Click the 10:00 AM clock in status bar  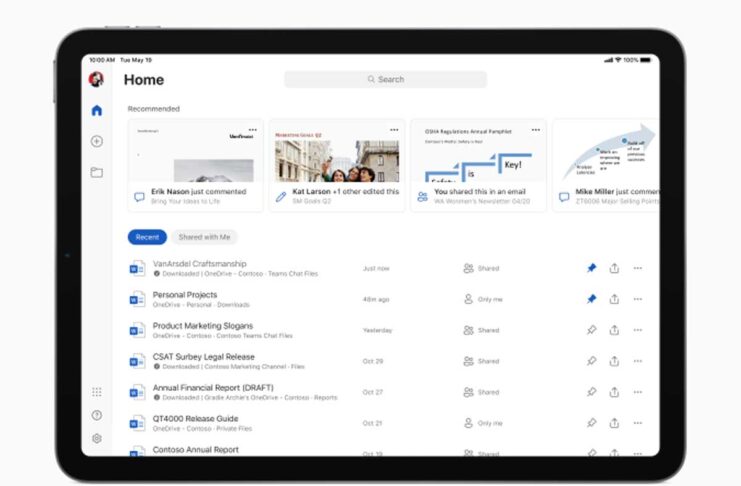pyautogui.click(x=102, y=60)
